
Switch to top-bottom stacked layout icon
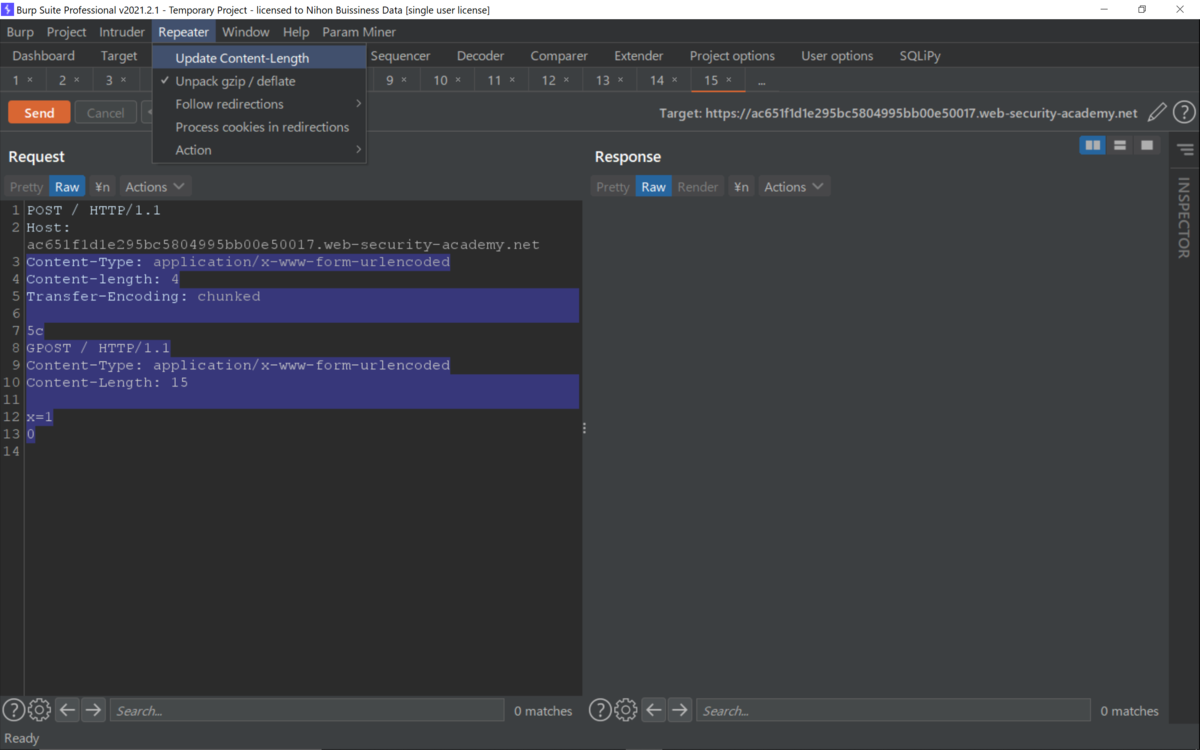(1120, 146)
